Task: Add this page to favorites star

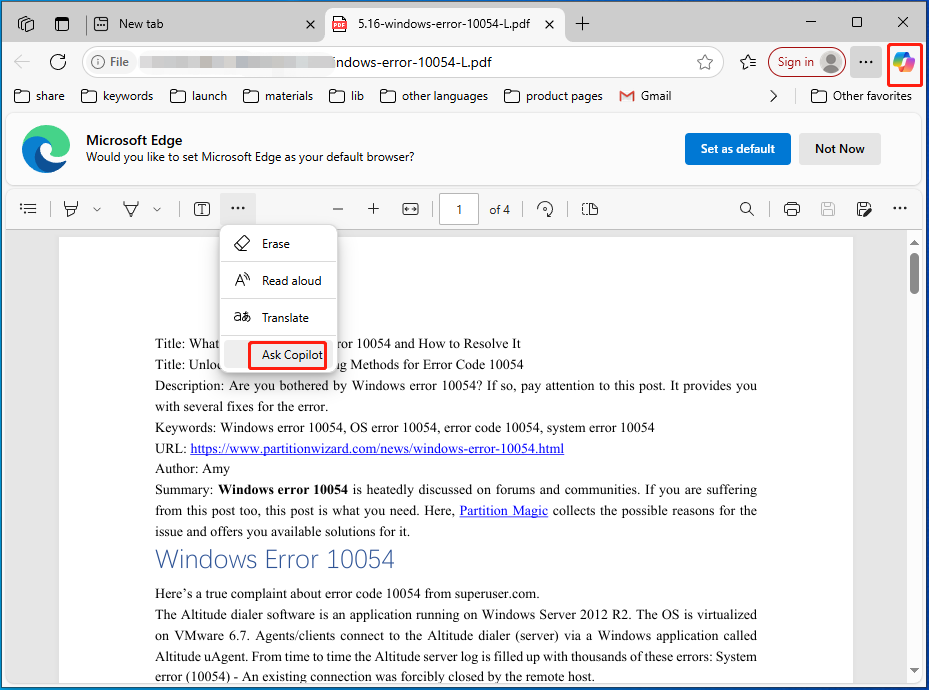Action: point(704,62)
